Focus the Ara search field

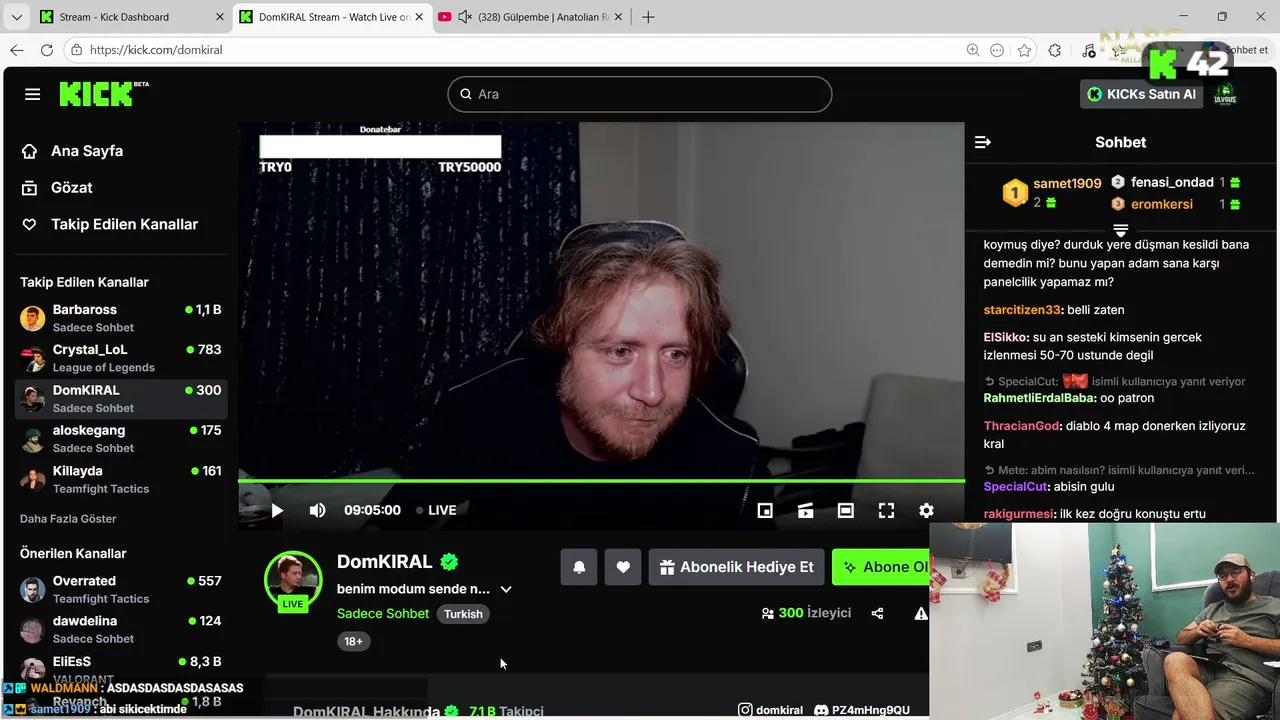point(640,94)
